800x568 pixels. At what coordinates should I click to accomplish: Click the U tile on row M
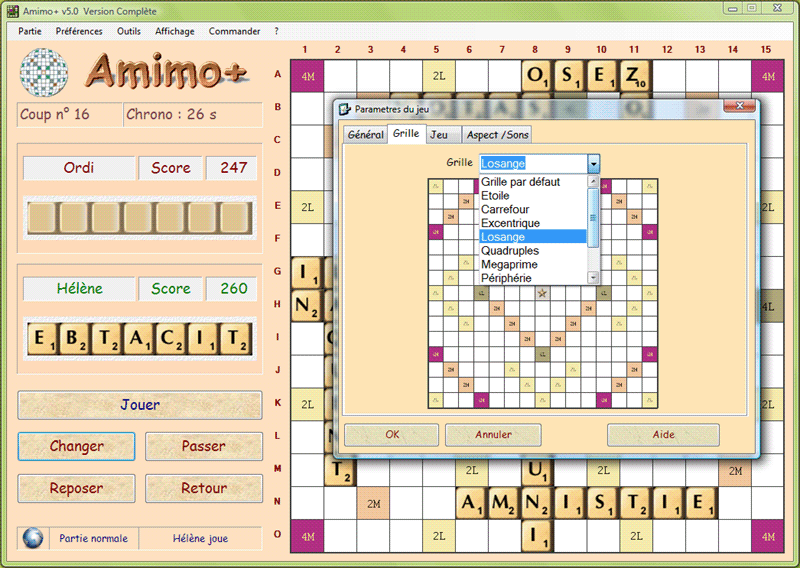[537, 470]
